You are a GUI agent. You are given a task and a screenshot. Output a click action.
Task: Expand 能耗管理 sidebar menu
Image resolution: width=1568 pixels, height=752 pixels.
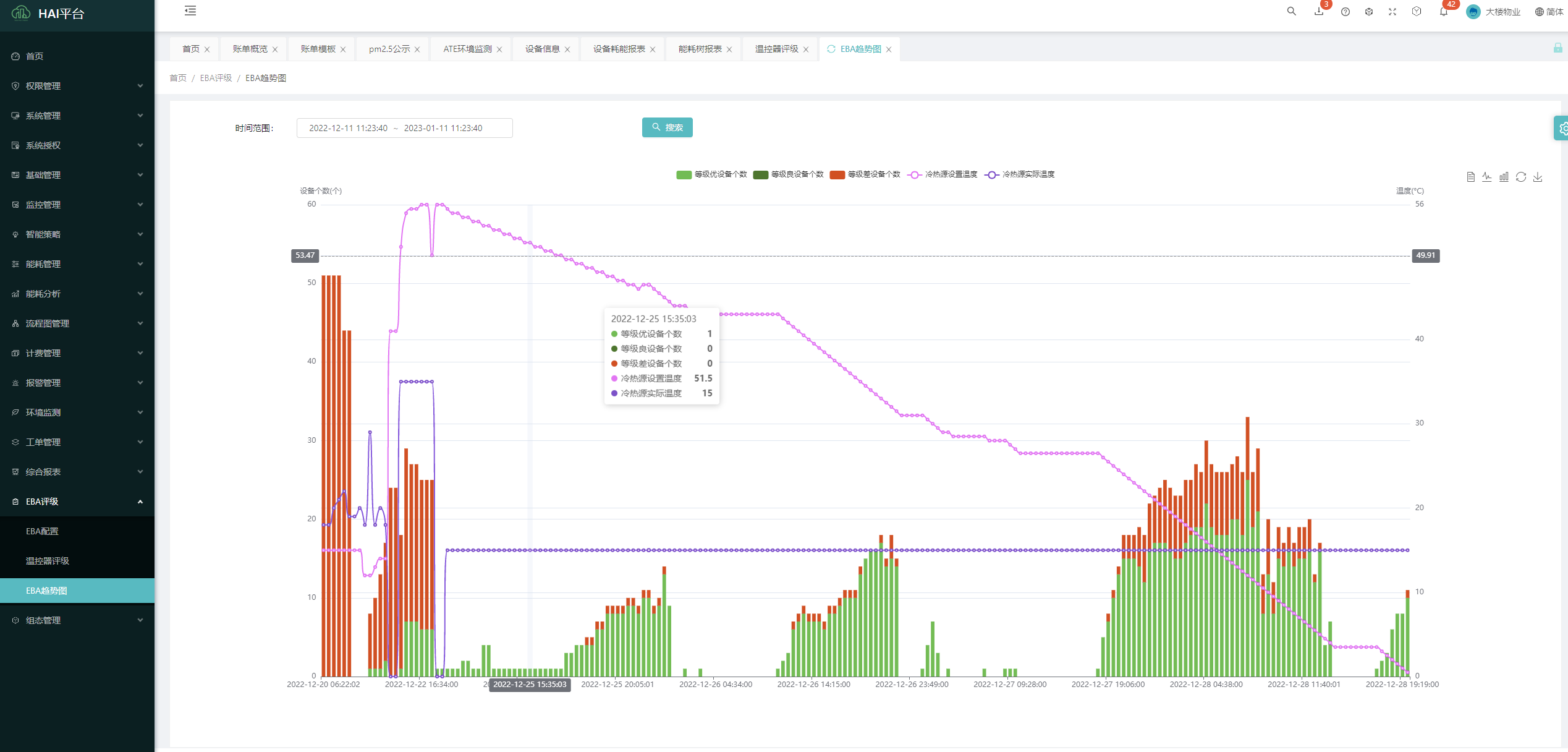click(x=77, y=264)
